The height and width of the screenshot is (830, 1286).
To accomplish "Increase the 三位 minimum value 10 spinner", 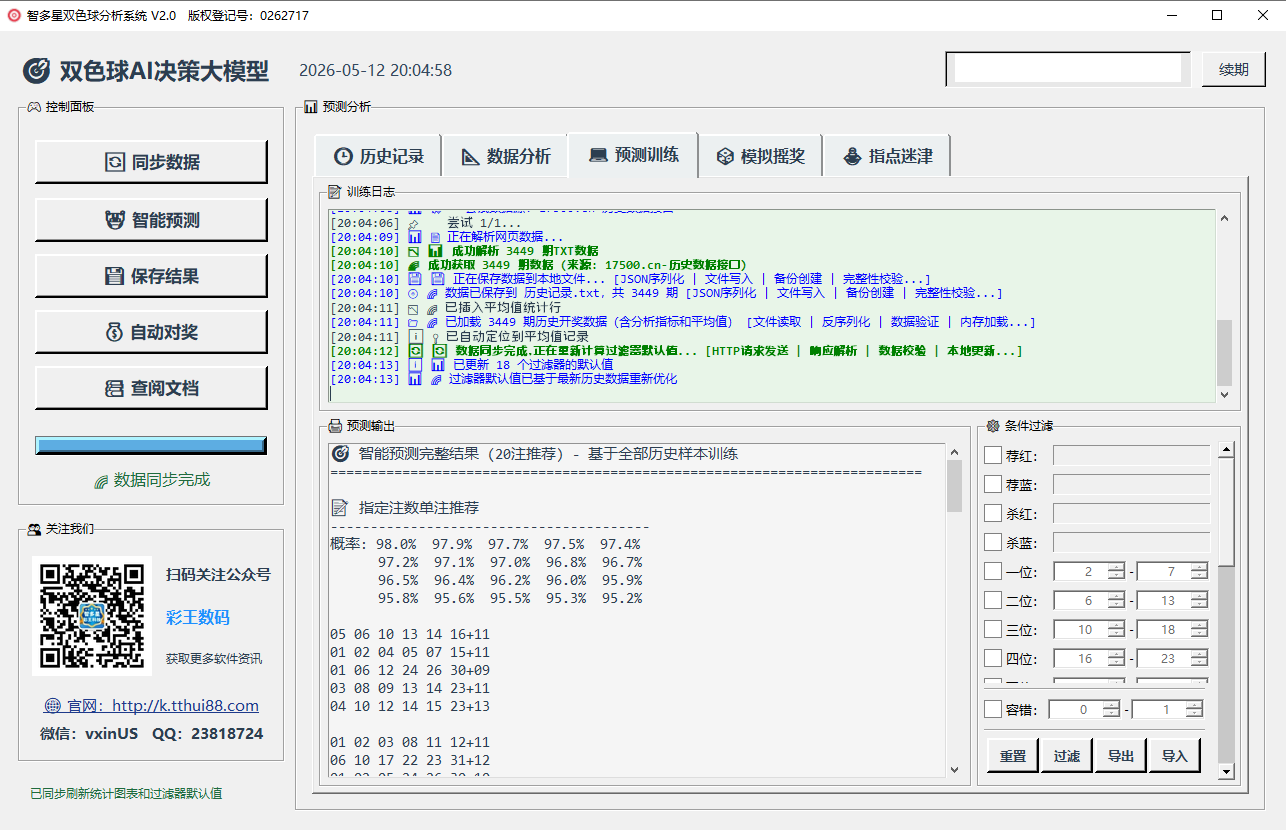I will (x=1117, y=626).
